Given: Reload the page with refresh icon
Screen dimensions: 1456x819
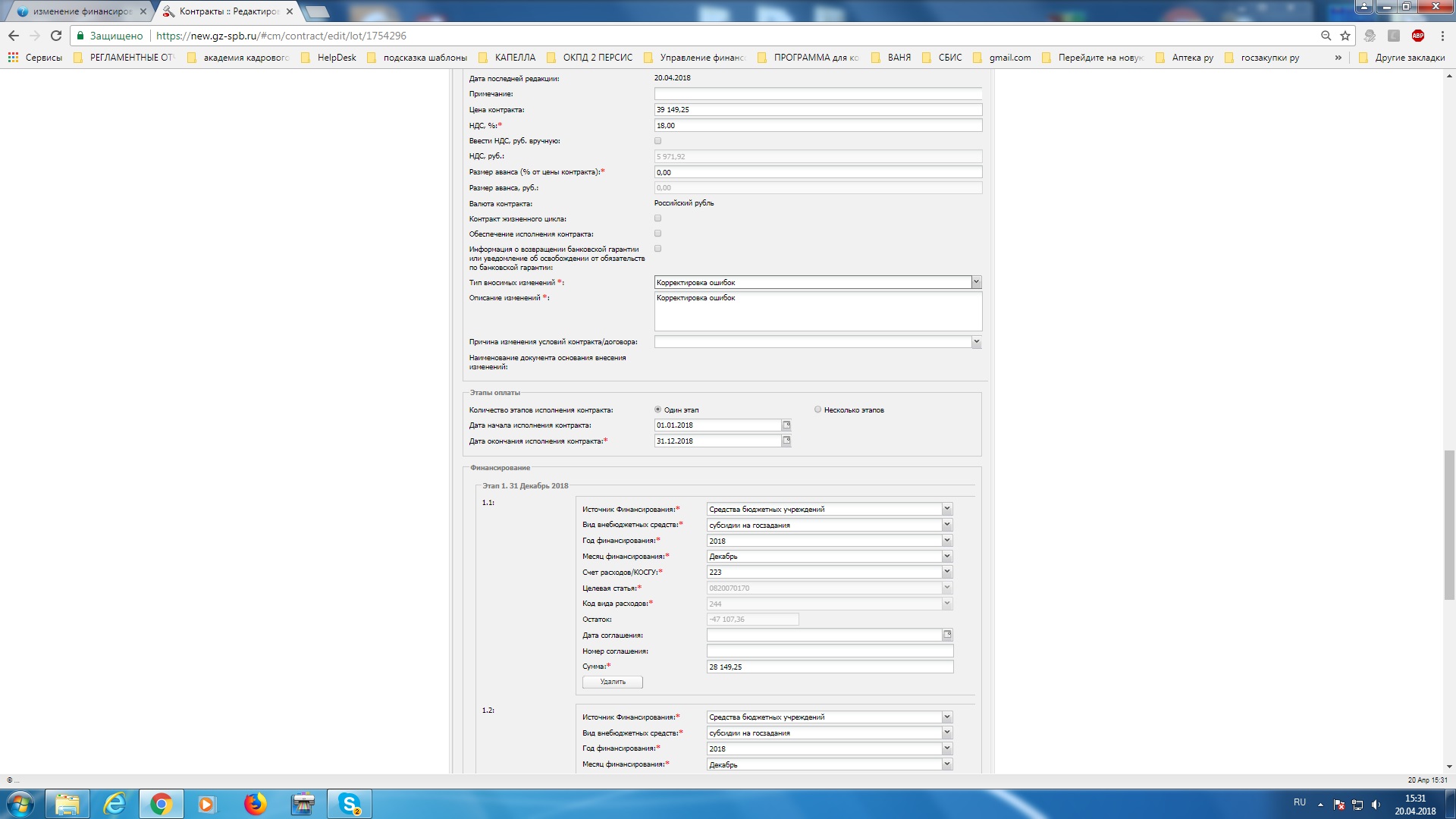Looking at the screenshot, I should point(56,36).
